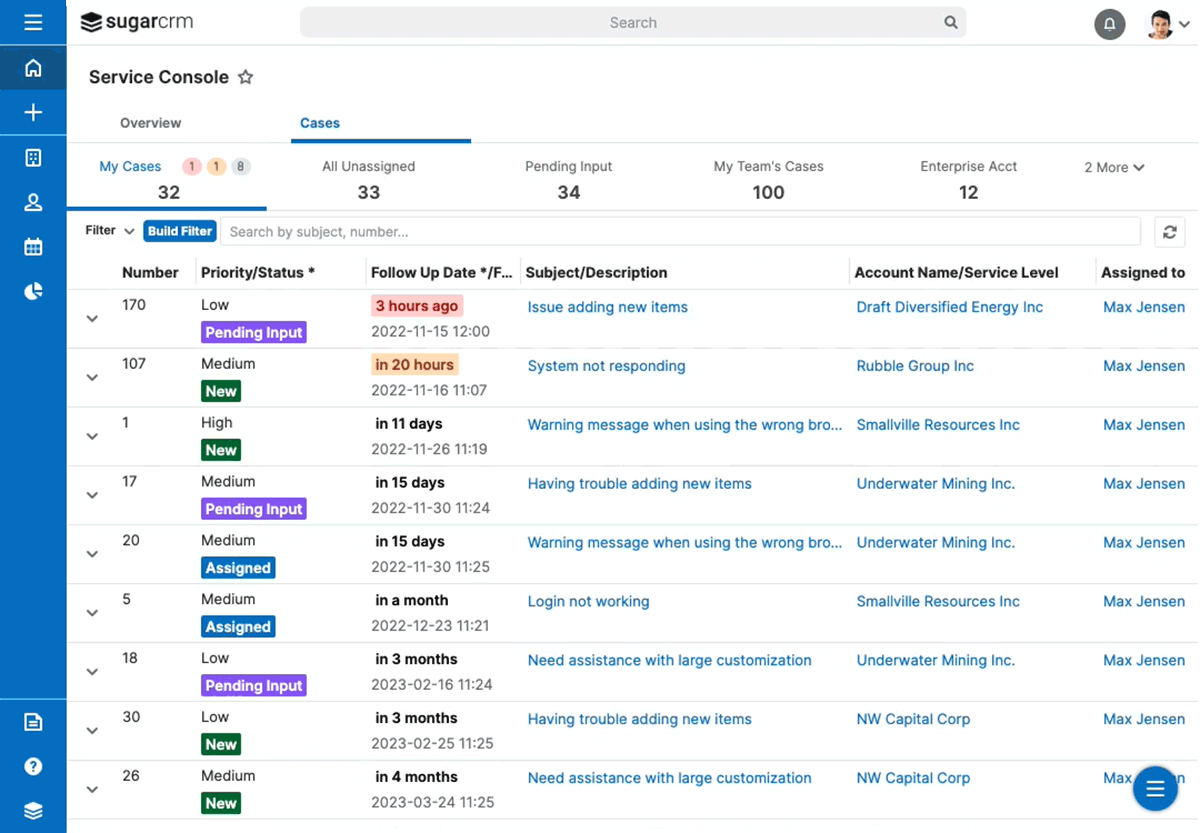Expand the row details for case 170
The height and width of the screenshot is (833, 1200).
(91, 319)
